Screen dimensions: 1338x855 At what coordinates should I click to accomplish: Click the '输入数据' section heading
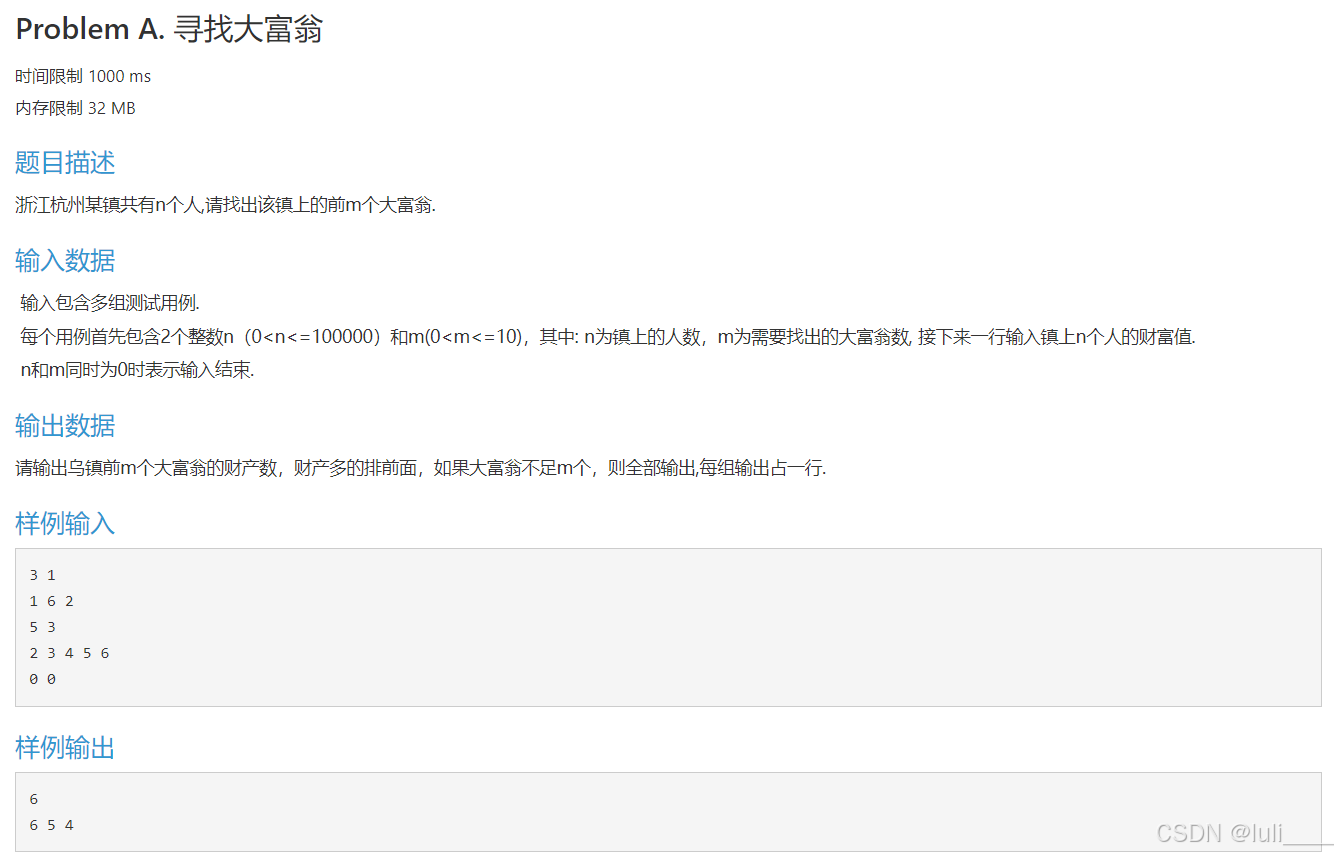click(65, 261)
